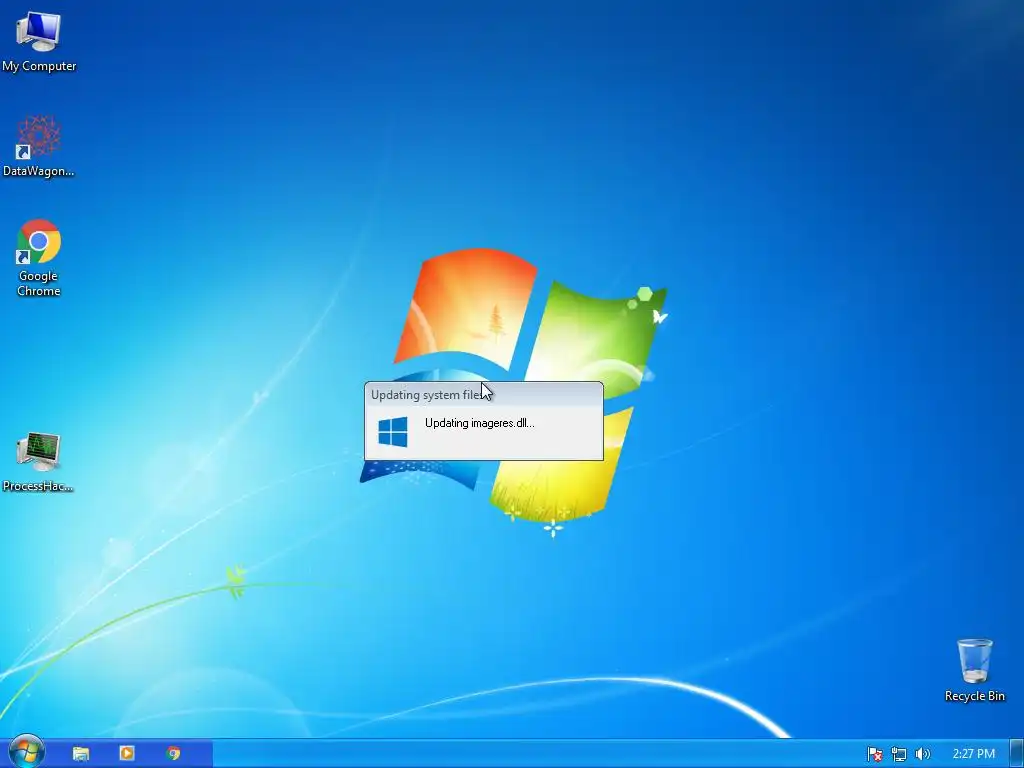Open the Windows Start orb
This screenshot has width=1024, height=768.
27,752
